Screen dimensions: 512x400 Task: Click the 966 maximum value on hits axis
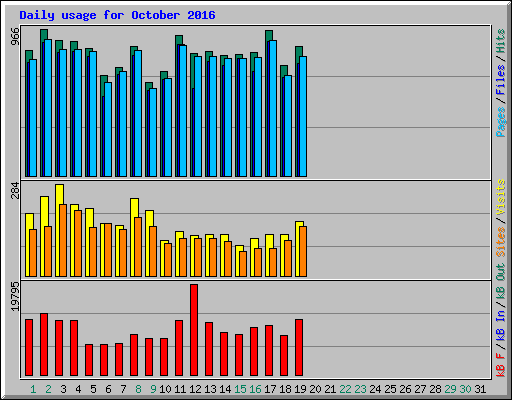click(x=15, y=36)
